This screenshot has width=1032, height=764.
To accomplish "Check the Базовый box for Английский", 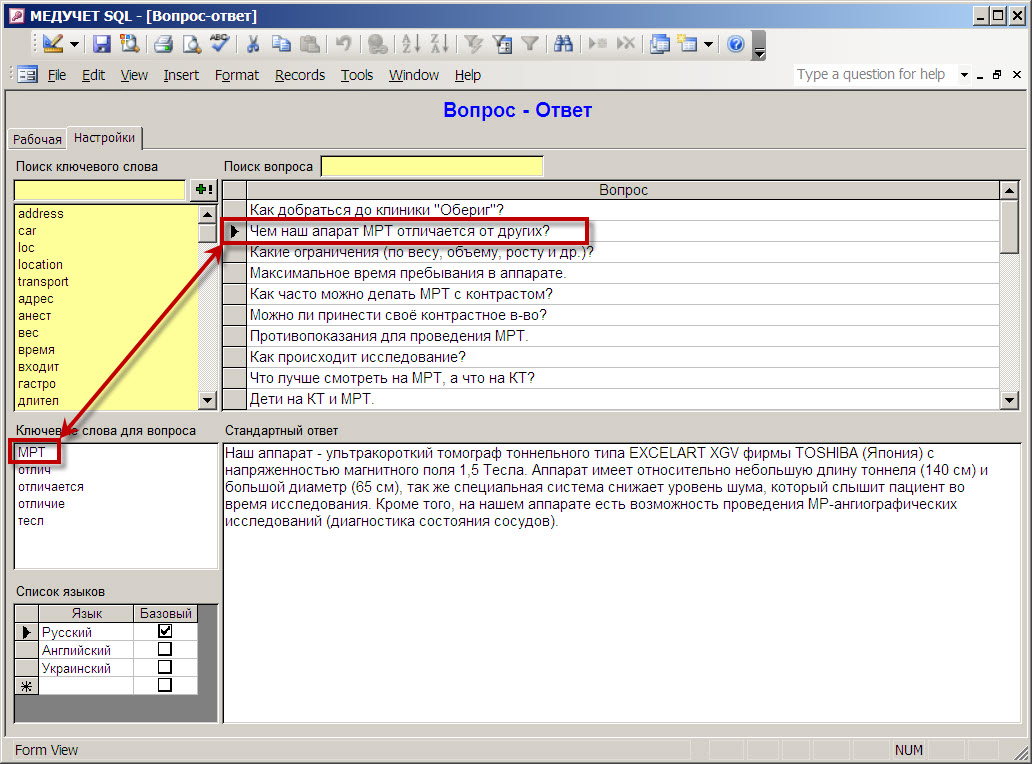I will (x=165, y=650).
